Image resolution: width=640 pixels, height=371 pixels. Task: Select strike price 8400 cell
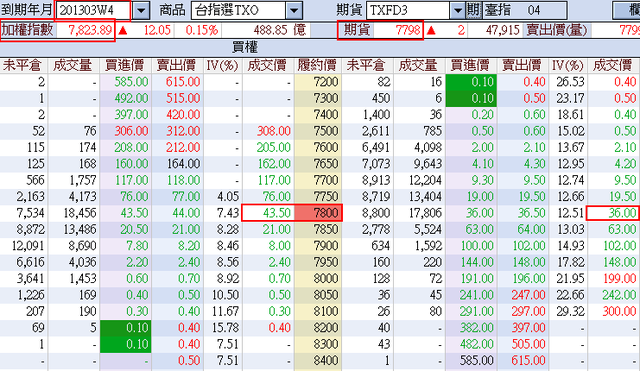318,361
